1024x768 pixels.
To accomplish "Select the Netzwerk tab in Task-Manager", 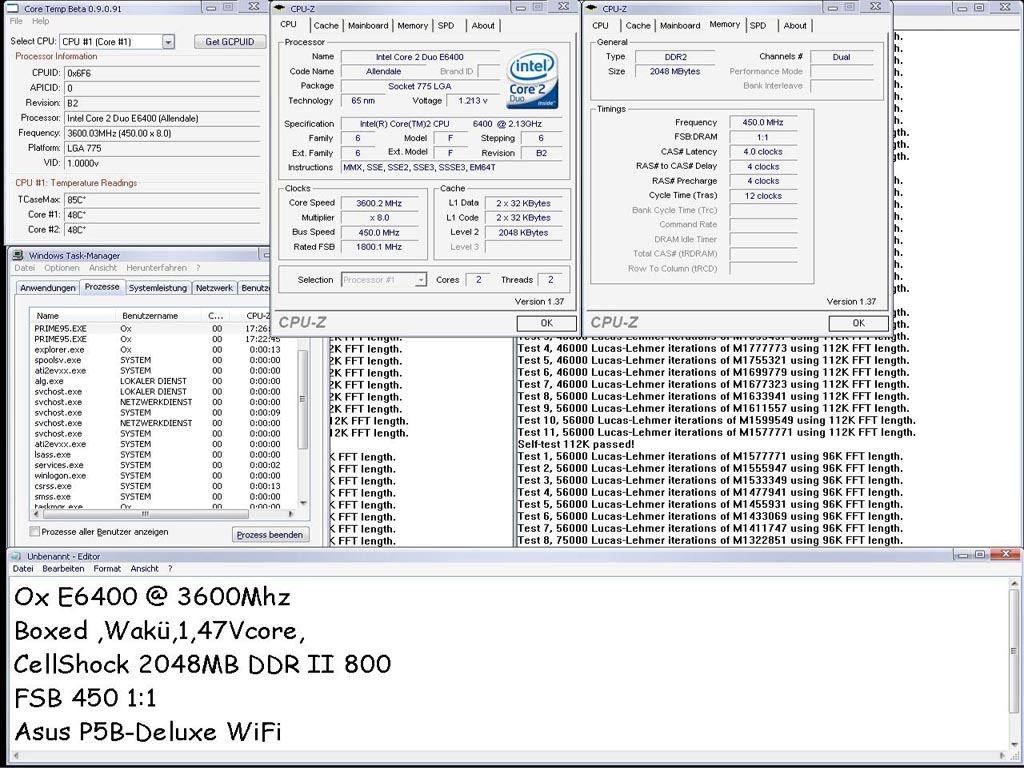I will 214,288.
